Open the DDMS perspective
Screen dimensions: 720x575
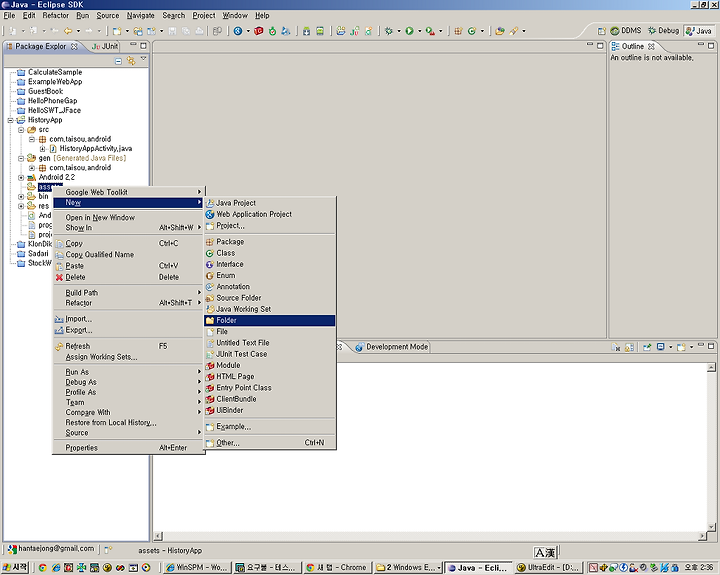626,31
